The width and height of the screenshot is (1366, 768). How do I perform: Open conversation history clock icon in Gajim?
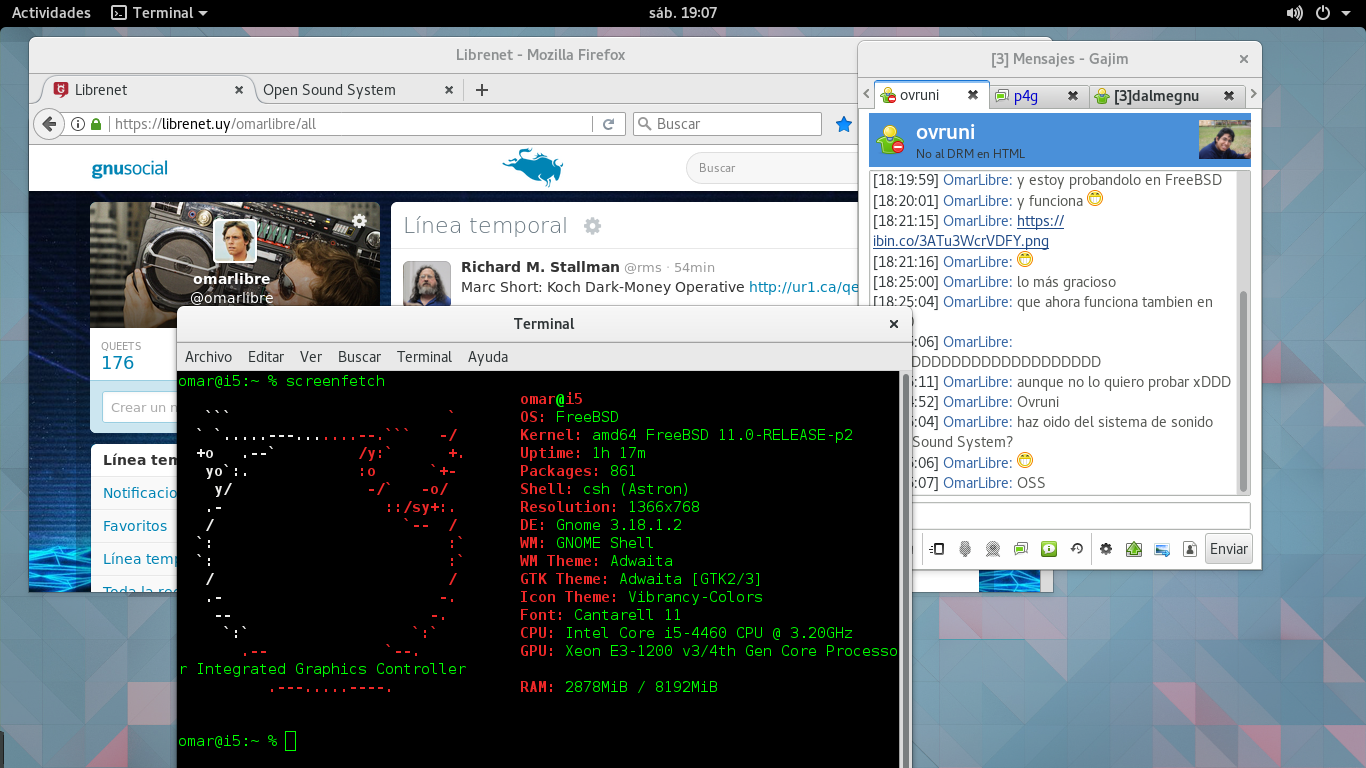[1077, 549]
